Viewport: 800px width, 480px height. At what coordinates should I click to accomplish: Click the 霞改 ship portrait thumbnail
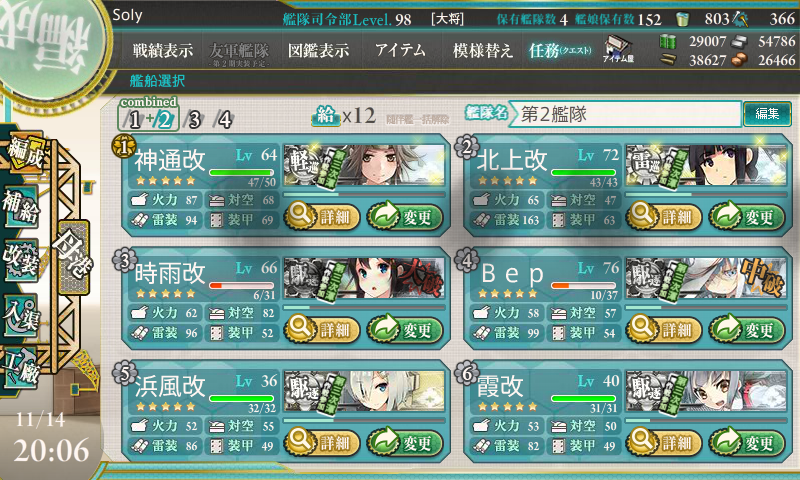706,391
